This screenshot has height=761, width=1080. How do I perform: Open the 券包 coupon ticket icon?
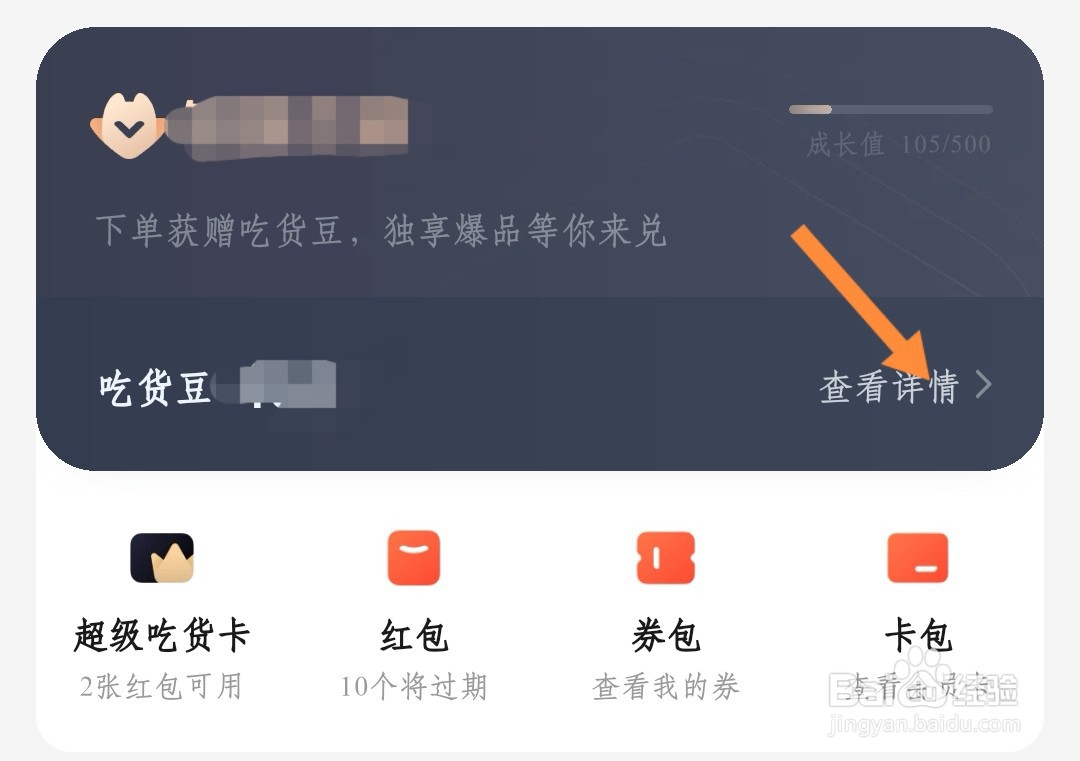(665, 558)
